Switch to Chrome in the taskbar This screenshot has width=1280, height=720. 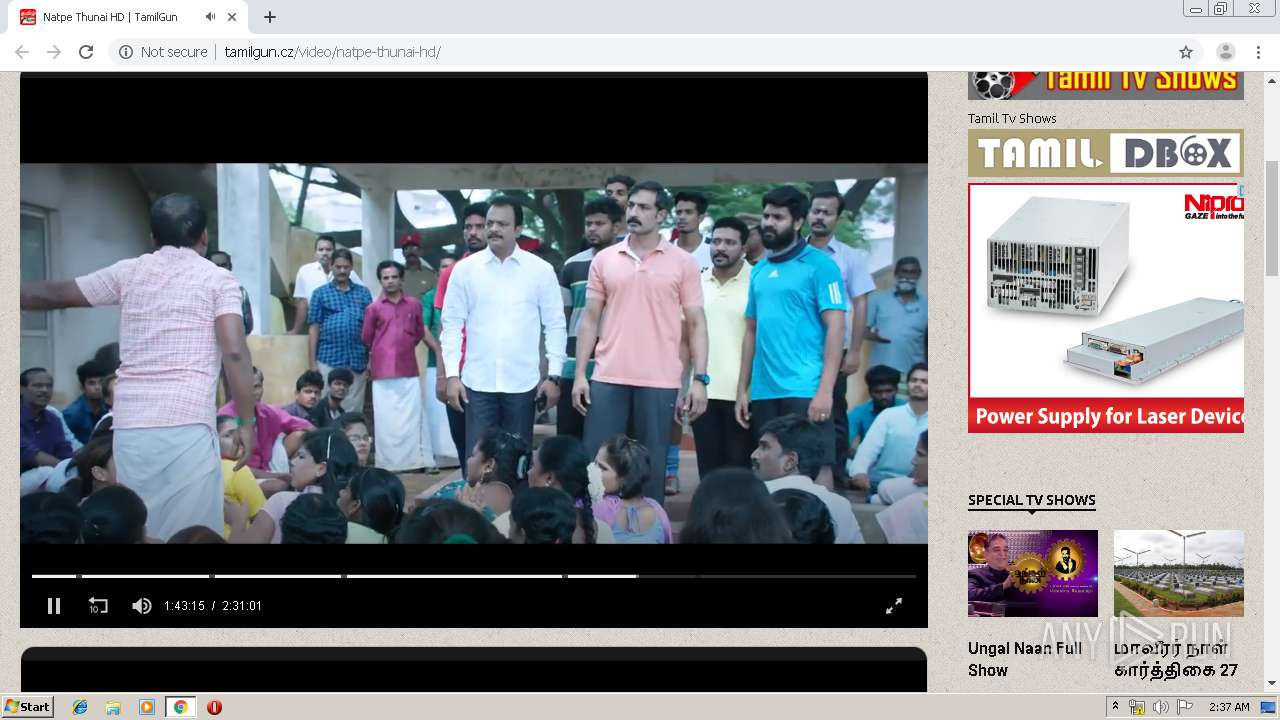tap(180, 707)
